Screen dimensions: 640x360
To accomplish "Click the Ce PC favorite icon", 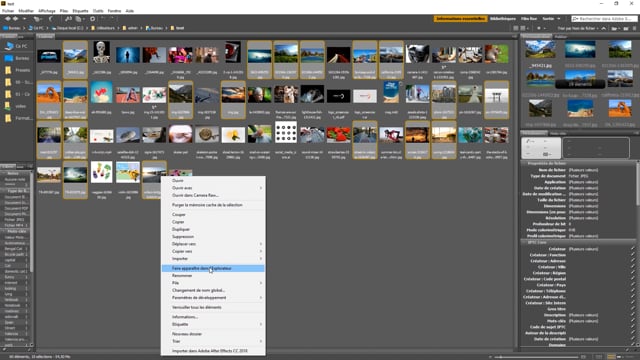I will (x=9, y=46).
